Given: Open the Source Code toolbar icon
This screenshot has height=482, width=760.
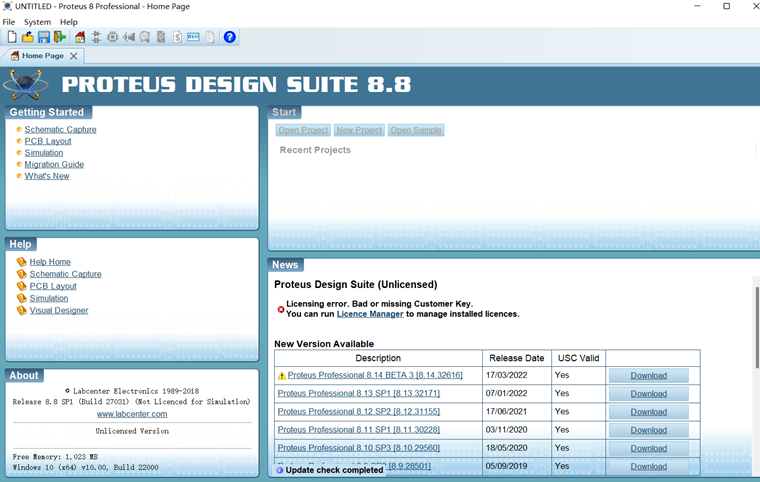Looking at the screenshot, I should 193,37.
